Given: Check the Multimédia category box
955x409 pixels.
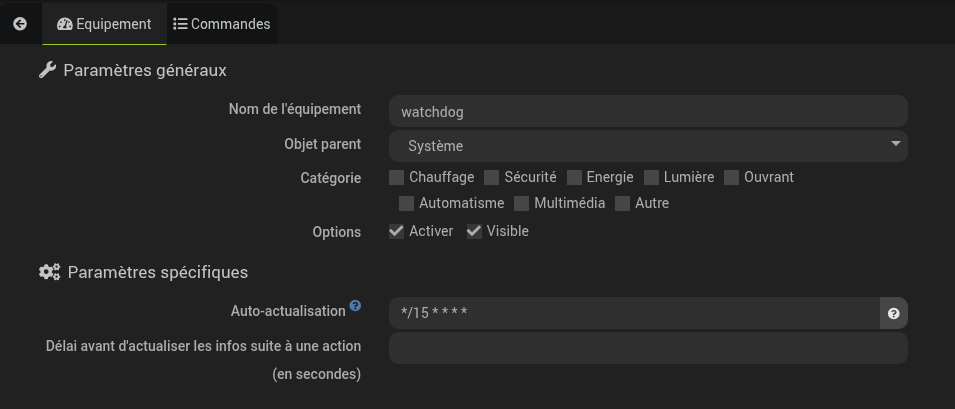Looking at the screenshot, I should [522, 204].
